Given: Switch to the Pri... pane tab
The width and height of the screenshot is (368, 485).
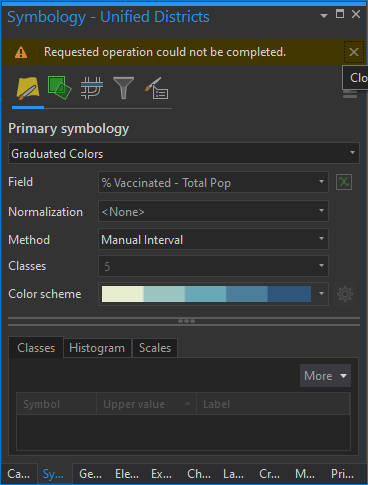Looking at the screenshot, I should click(342, 474).
